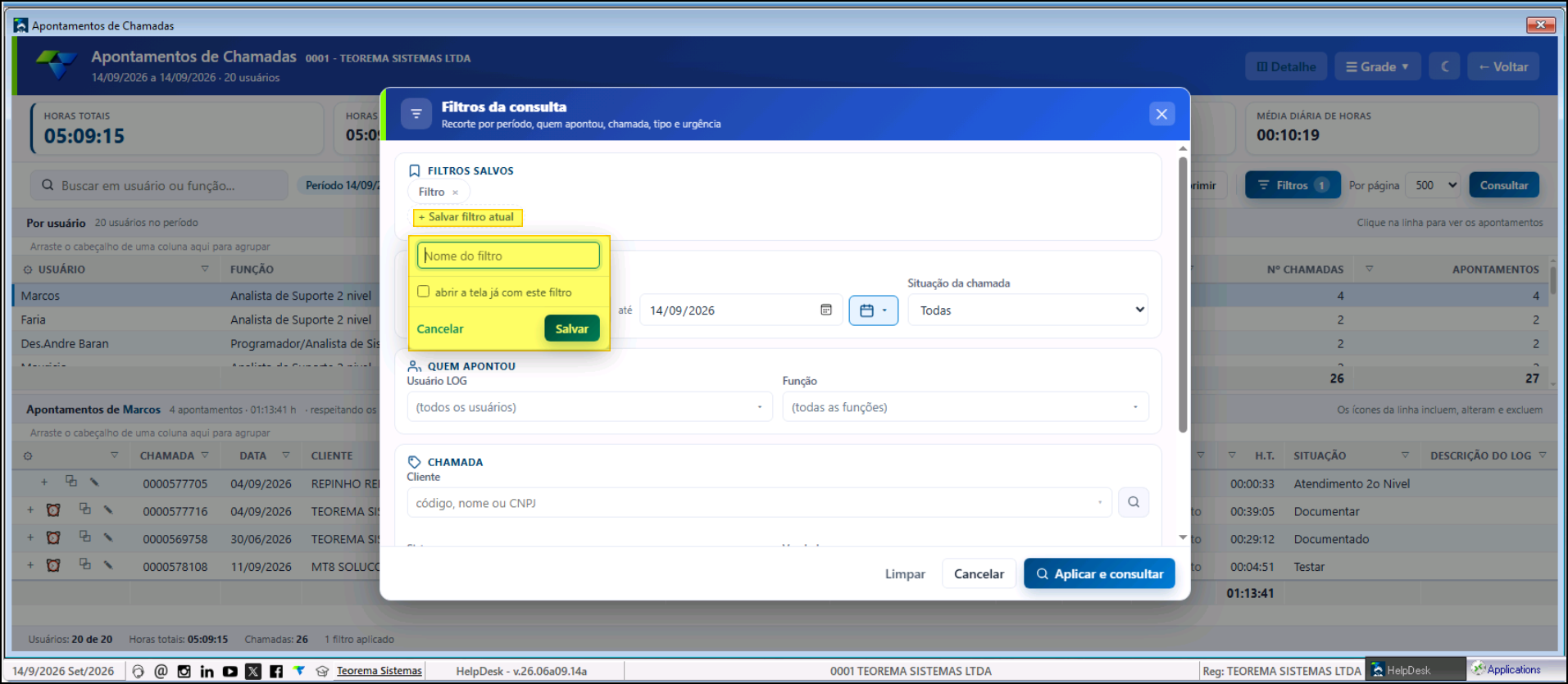Click the Buscar em usuário ou função search box
The image size is (1568, 684).
[160, 185]
